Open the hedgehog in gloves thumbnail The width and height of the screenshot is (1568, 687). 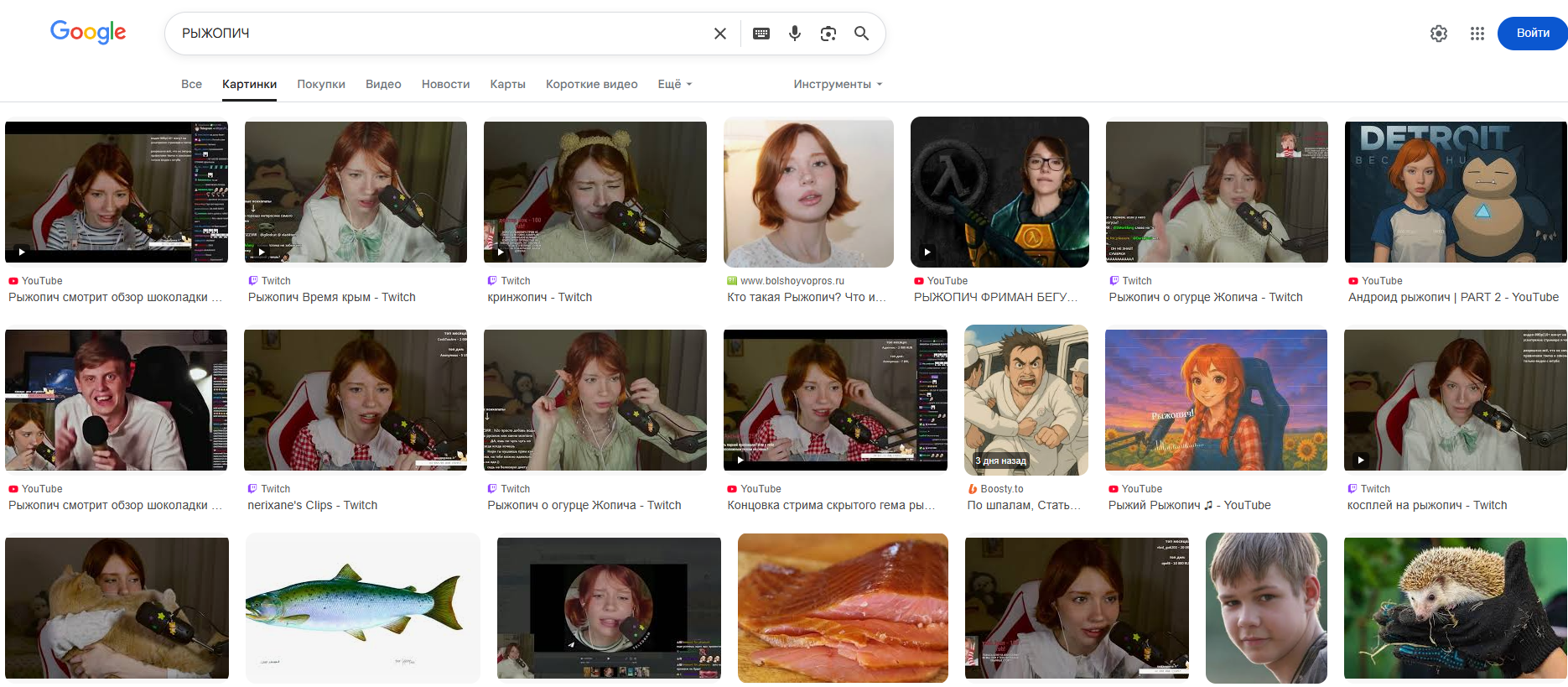click(x=1456, y=608)
